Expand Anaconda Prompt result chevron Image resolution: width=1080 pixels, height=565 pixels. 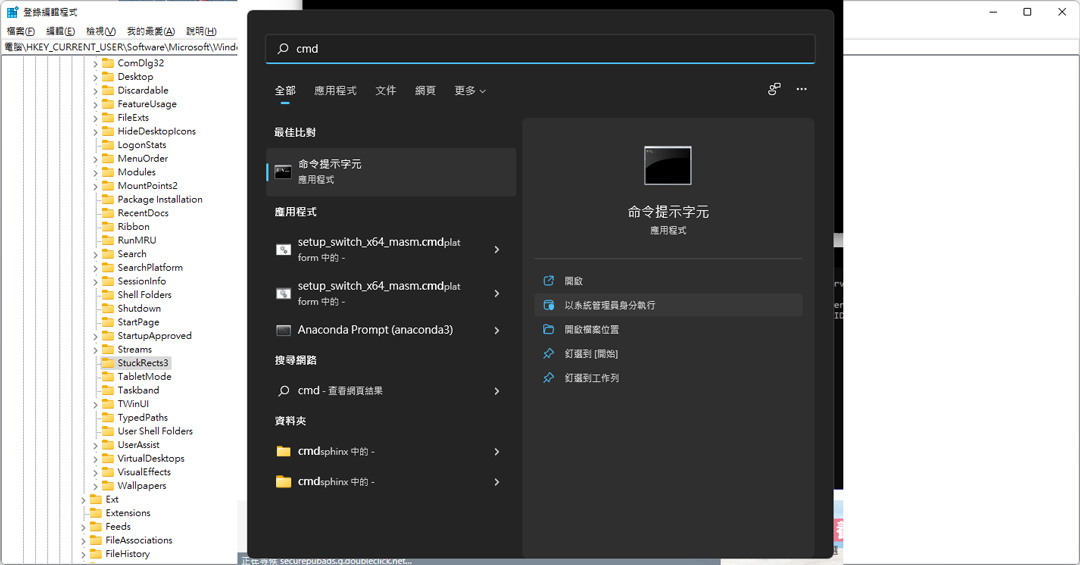click(x=497, y=330)
